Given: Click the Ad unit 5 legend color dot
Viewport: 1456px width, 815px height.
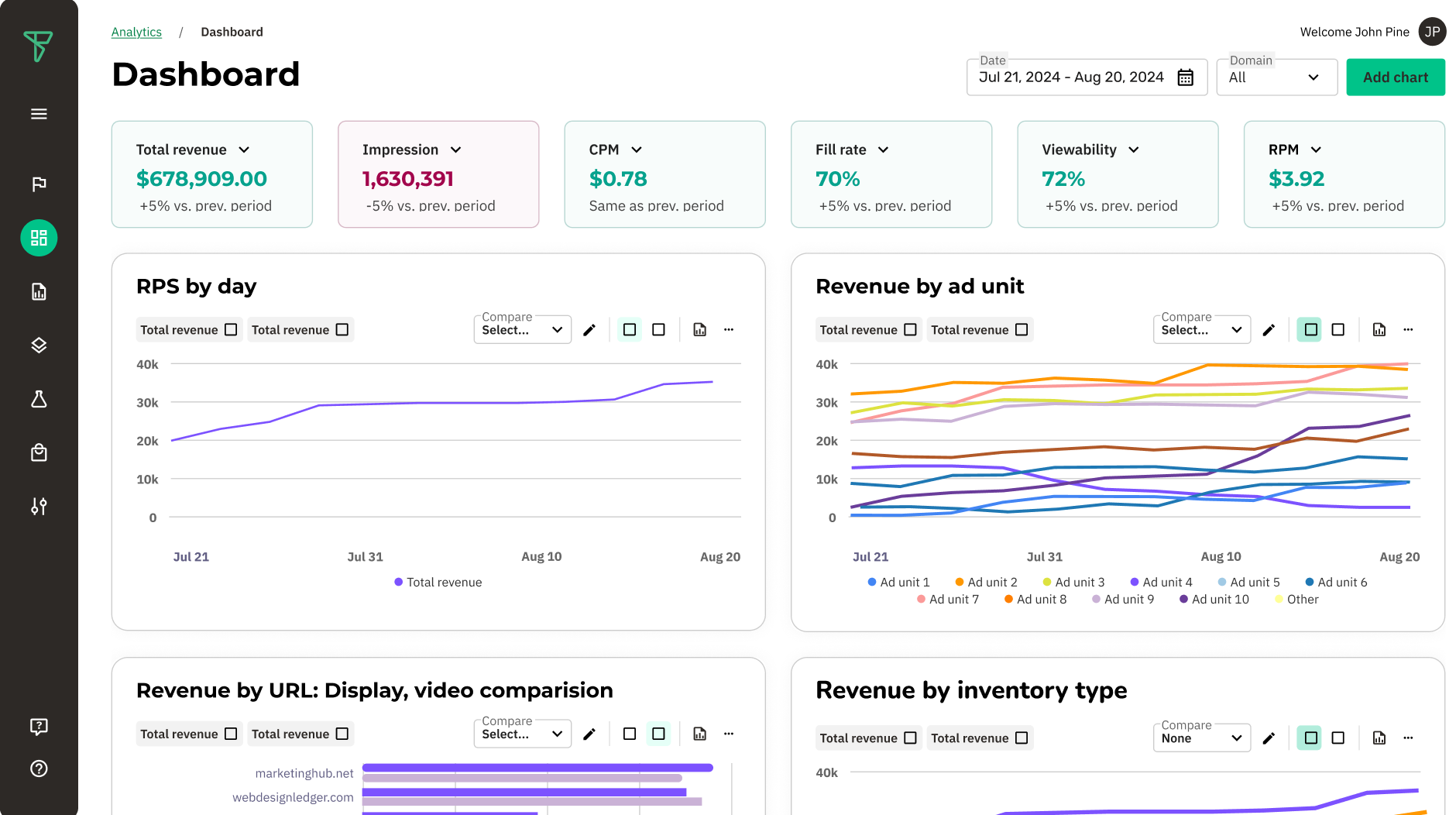Looking at the screenshot, I should [1222, 582].
